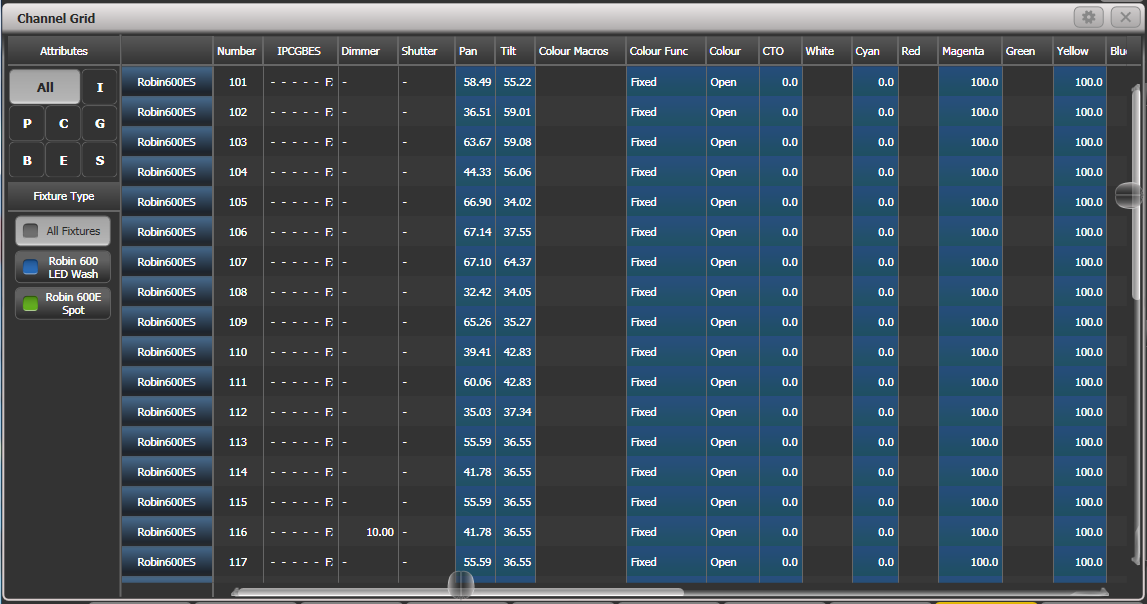
Task: Click the Attributes section header
Action: coord(63,51)
